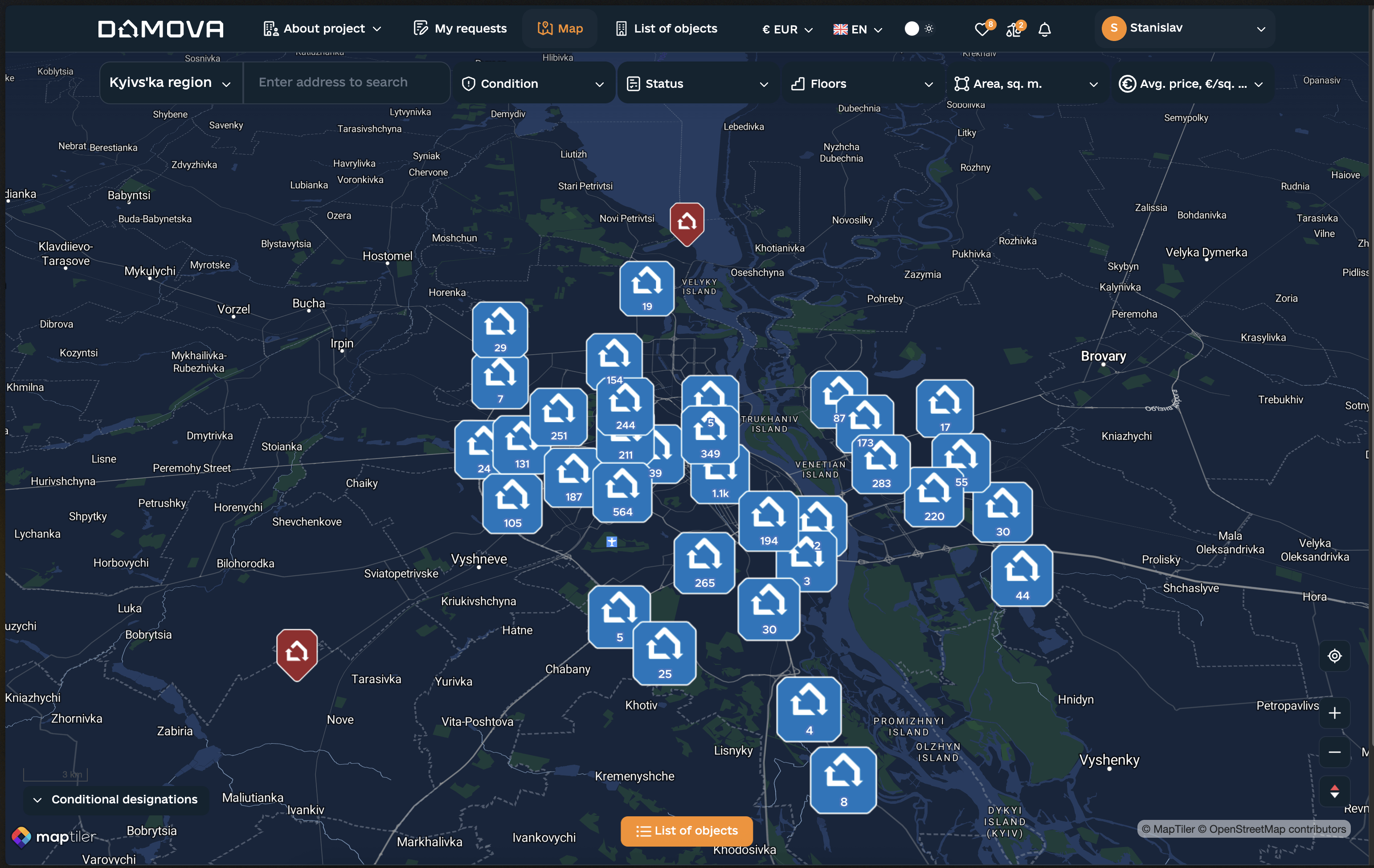Open comparison scales icon
The image size is (1374, 868).
[1014, 29]
